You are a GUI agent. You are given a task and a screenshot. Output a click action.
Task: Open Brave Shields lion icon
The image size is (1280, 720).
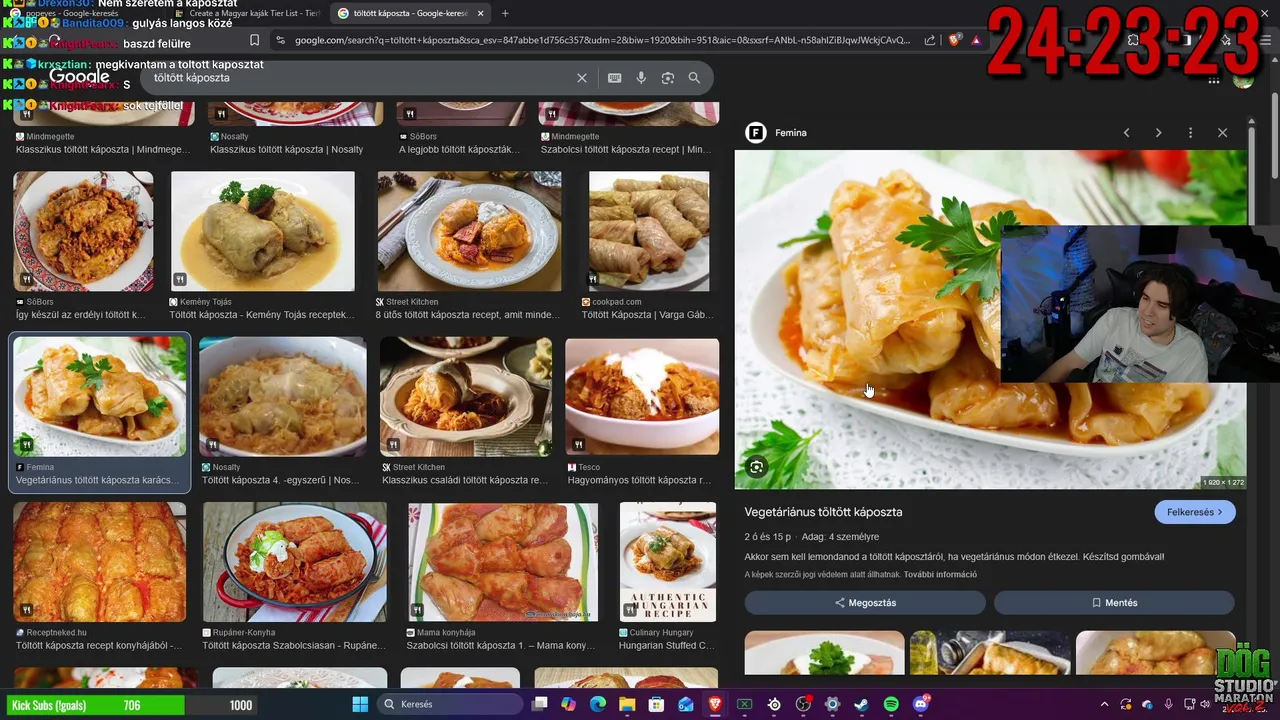[x=954, y=40]
